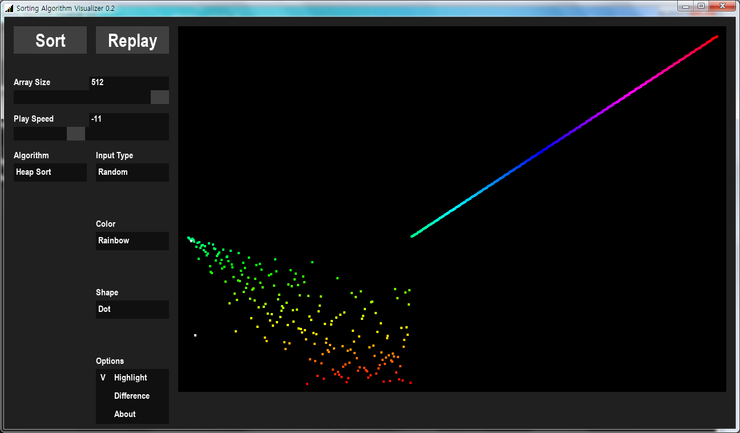Start sorting with the Sort button

click(x=50, y=40)
